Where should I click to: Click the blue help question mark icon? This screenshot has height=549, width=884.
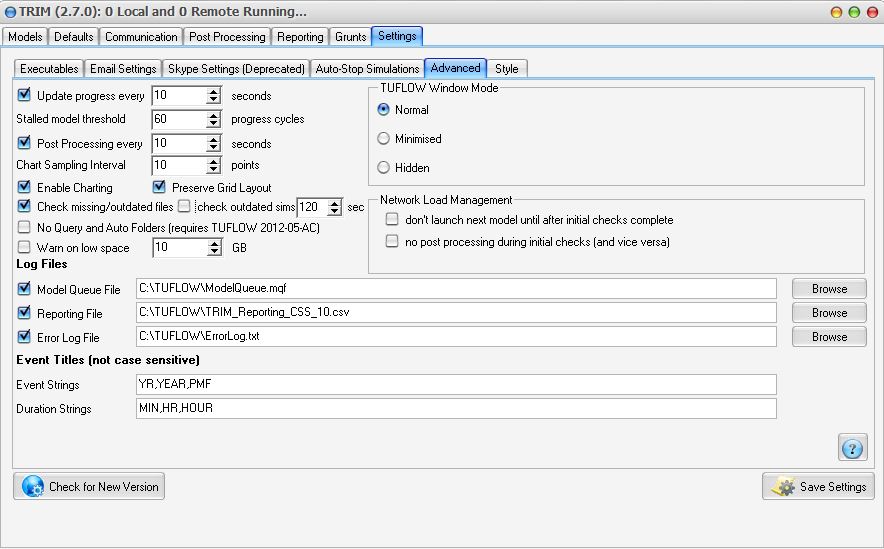(x=852, y=448)
